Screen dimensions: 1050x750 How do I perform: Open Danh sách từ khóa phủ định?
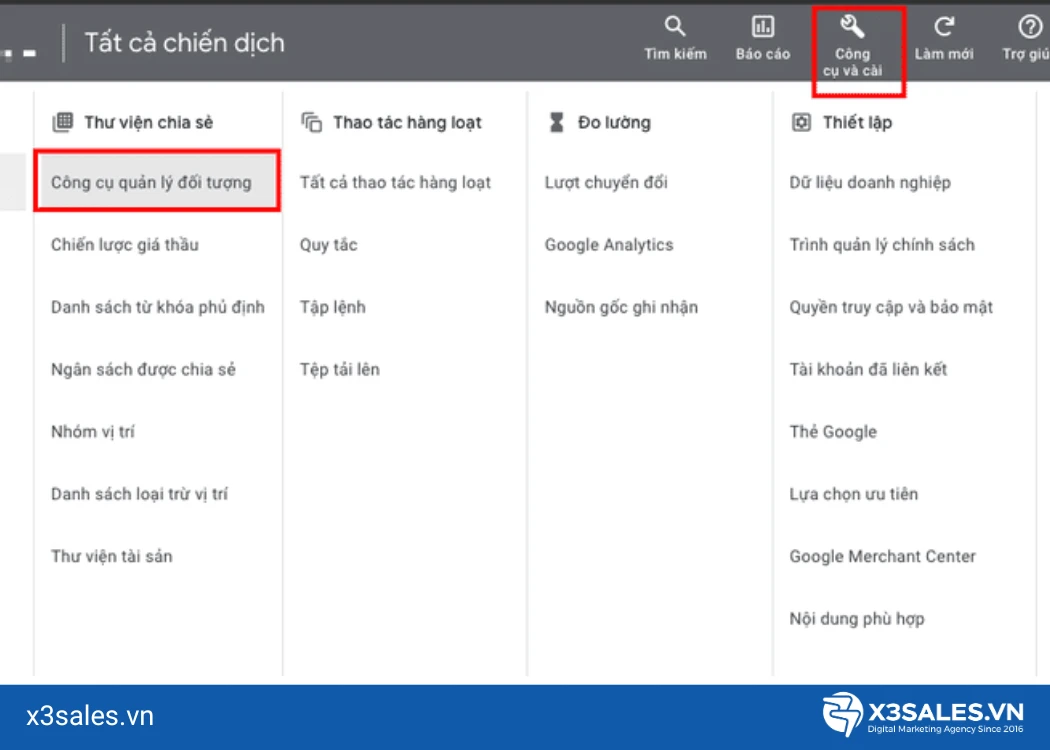click(158, 307)
